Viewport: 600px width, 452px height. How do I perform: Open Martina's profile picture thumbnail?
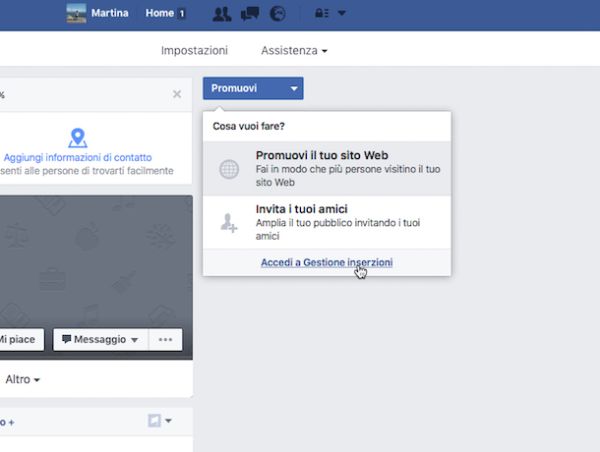pos(76,13)
